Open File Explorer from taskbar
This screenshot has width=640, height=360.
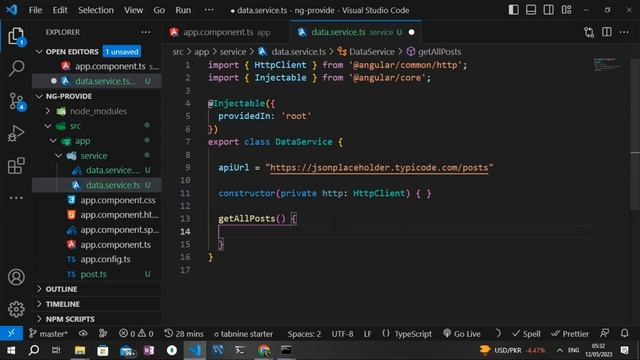(x=80, y=350)
